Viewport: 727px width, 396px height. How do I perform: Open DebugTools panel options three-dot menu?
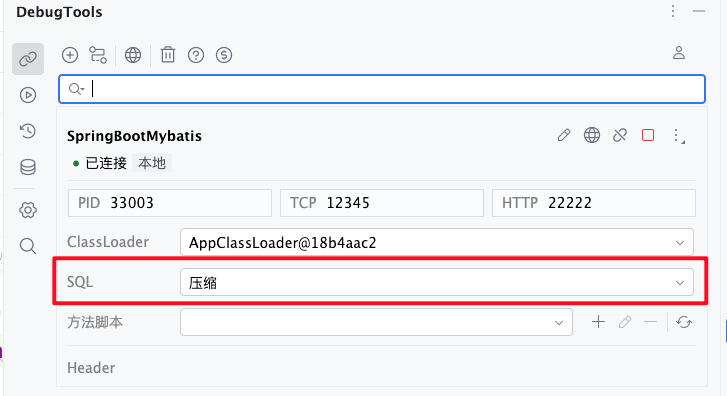click(x=673, y=11)
